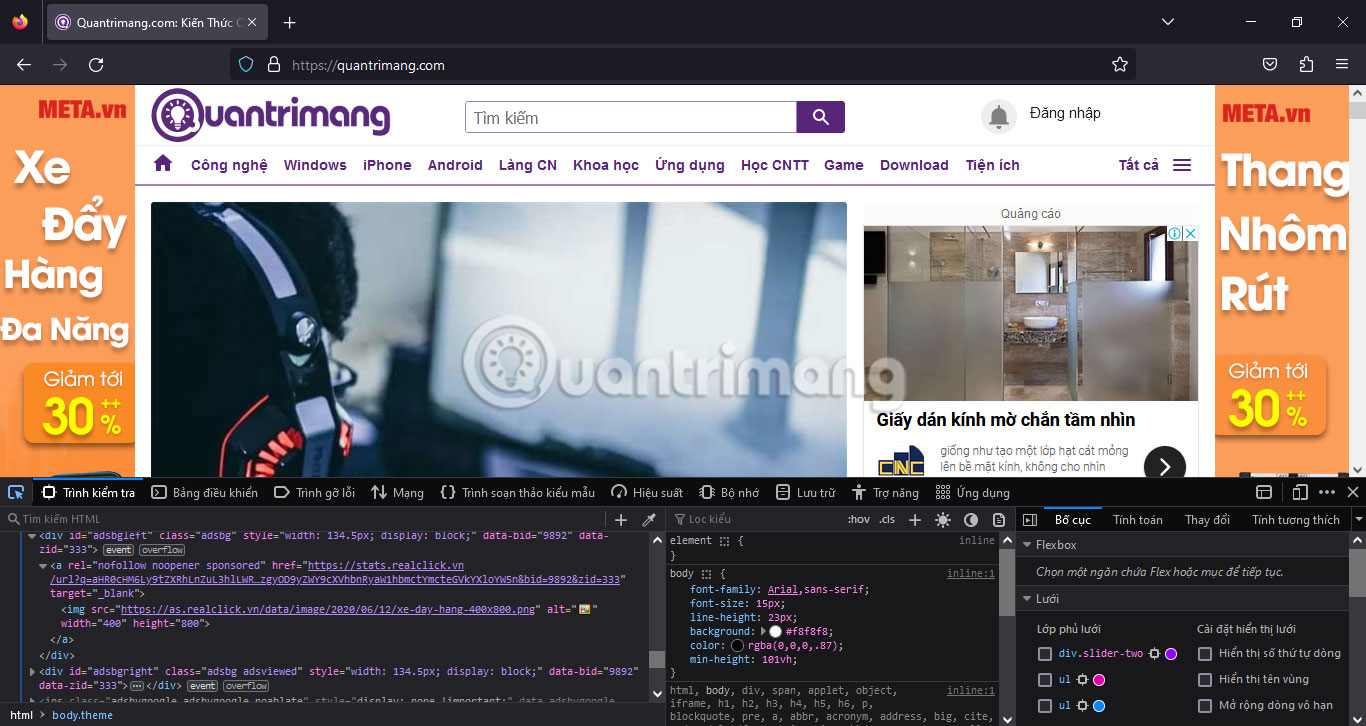Switch to Bảng điều khiển console tab
The width and height of the screenshot is (1366, 726).
pos(204,492)
